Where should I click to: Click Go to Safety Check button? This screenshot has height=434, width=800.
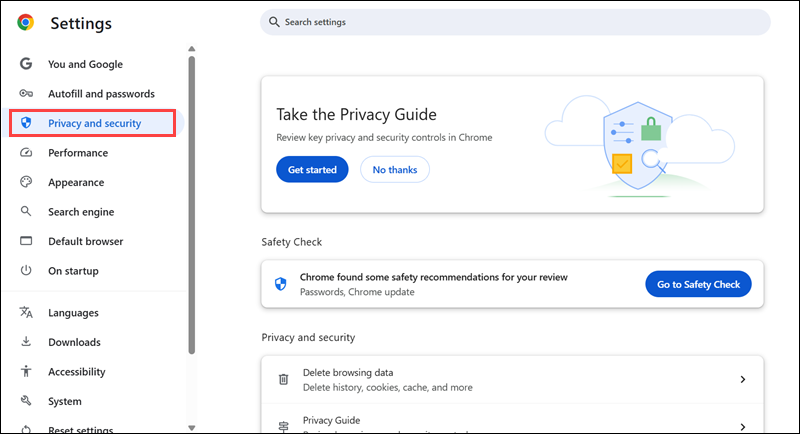698,284
